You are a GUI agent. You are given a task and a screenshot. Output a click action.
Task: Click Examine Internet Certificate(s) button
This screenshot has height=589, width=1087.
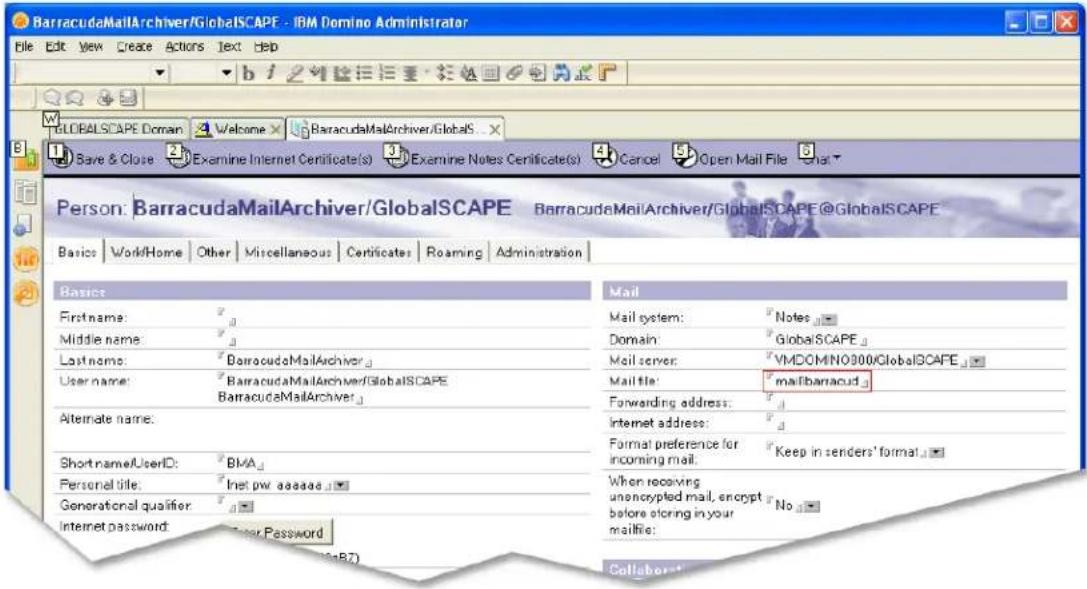point(270,158)
